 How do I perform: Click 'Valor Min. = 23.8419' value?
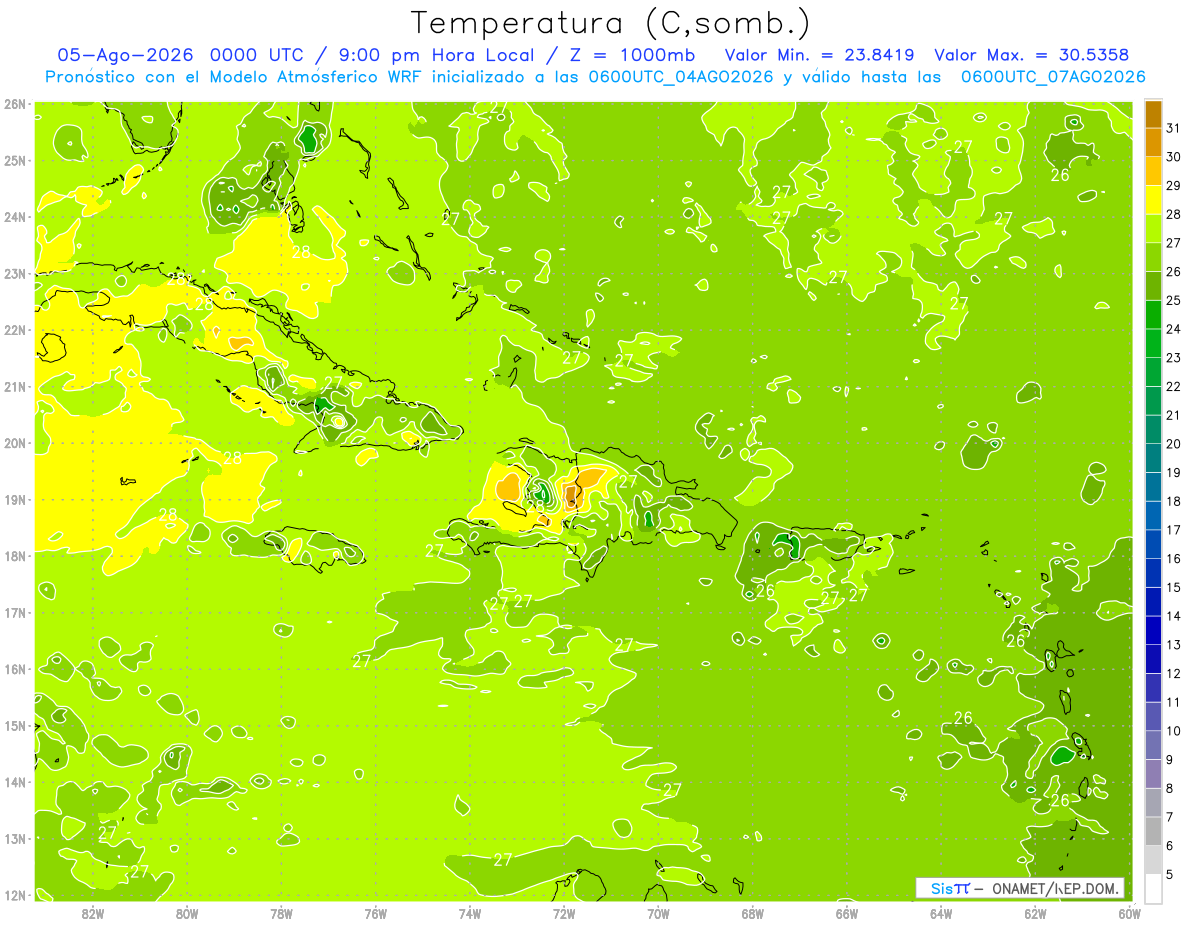[x=819, y=55]
